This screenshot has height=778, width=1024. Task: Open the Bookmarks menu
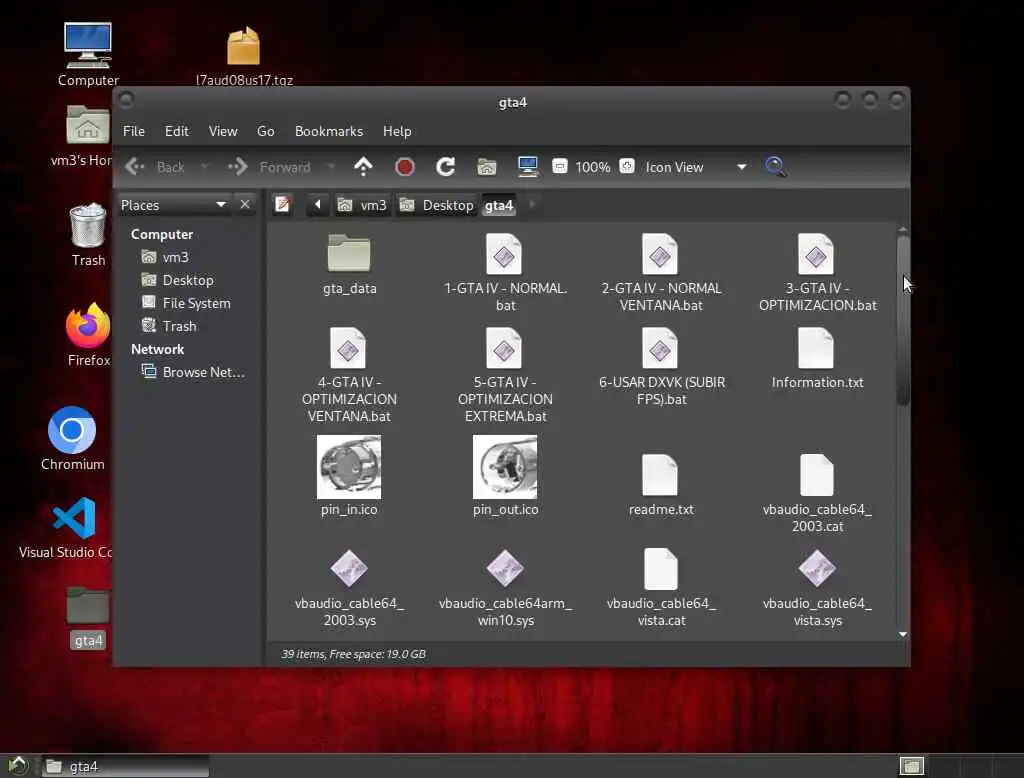coord(328,131)
